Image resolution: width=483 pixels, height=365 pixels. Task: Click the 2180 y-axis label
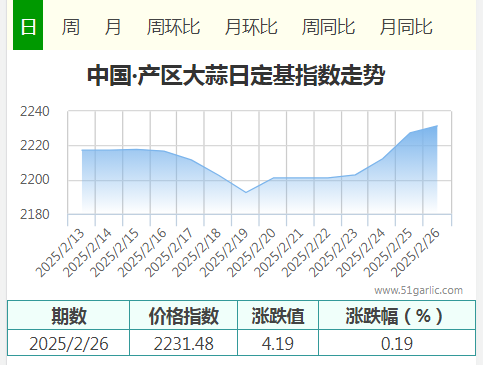click(35, 214)
